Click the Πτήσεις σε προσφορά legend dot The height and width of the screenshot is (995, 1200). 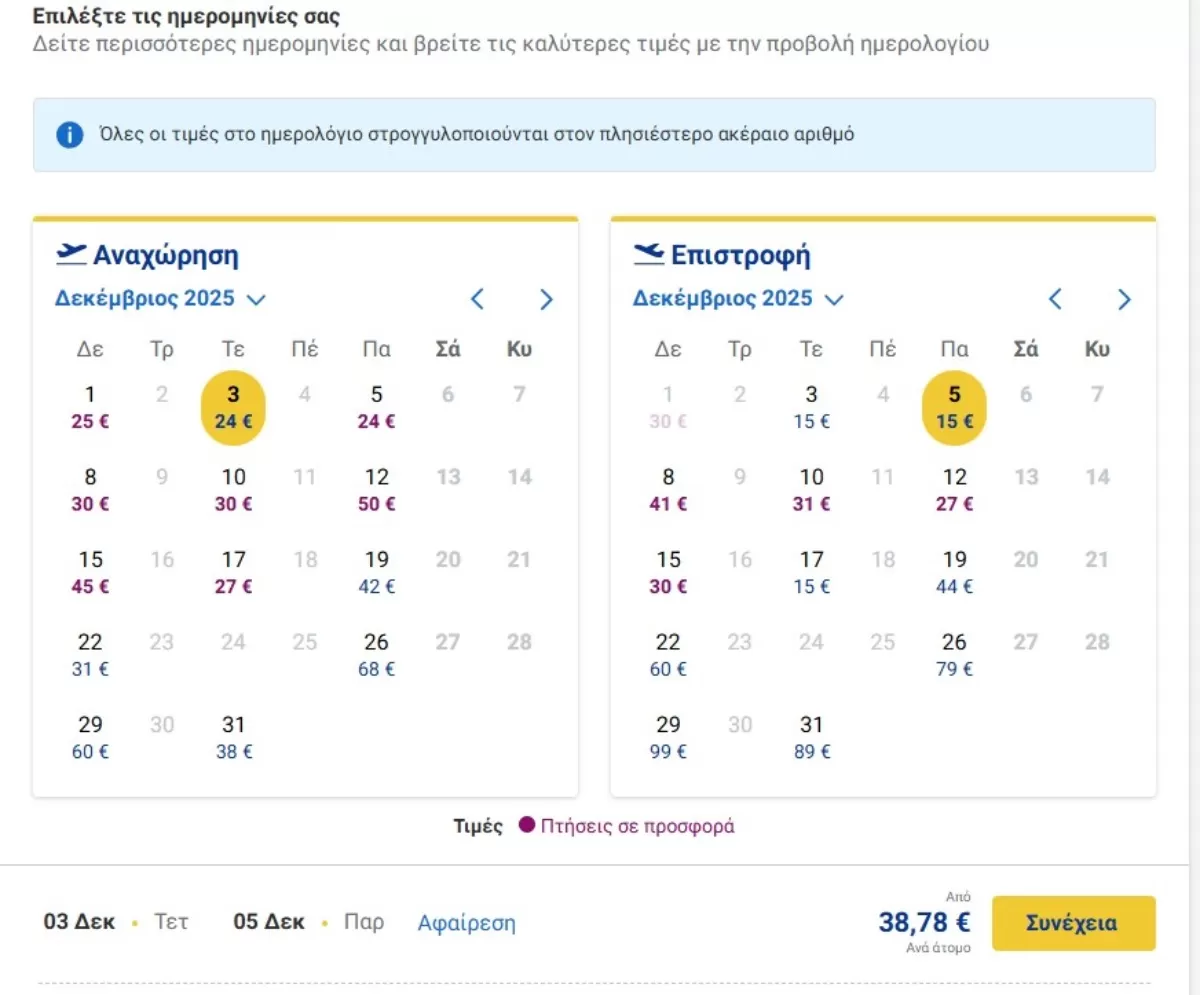pos(527,826)
